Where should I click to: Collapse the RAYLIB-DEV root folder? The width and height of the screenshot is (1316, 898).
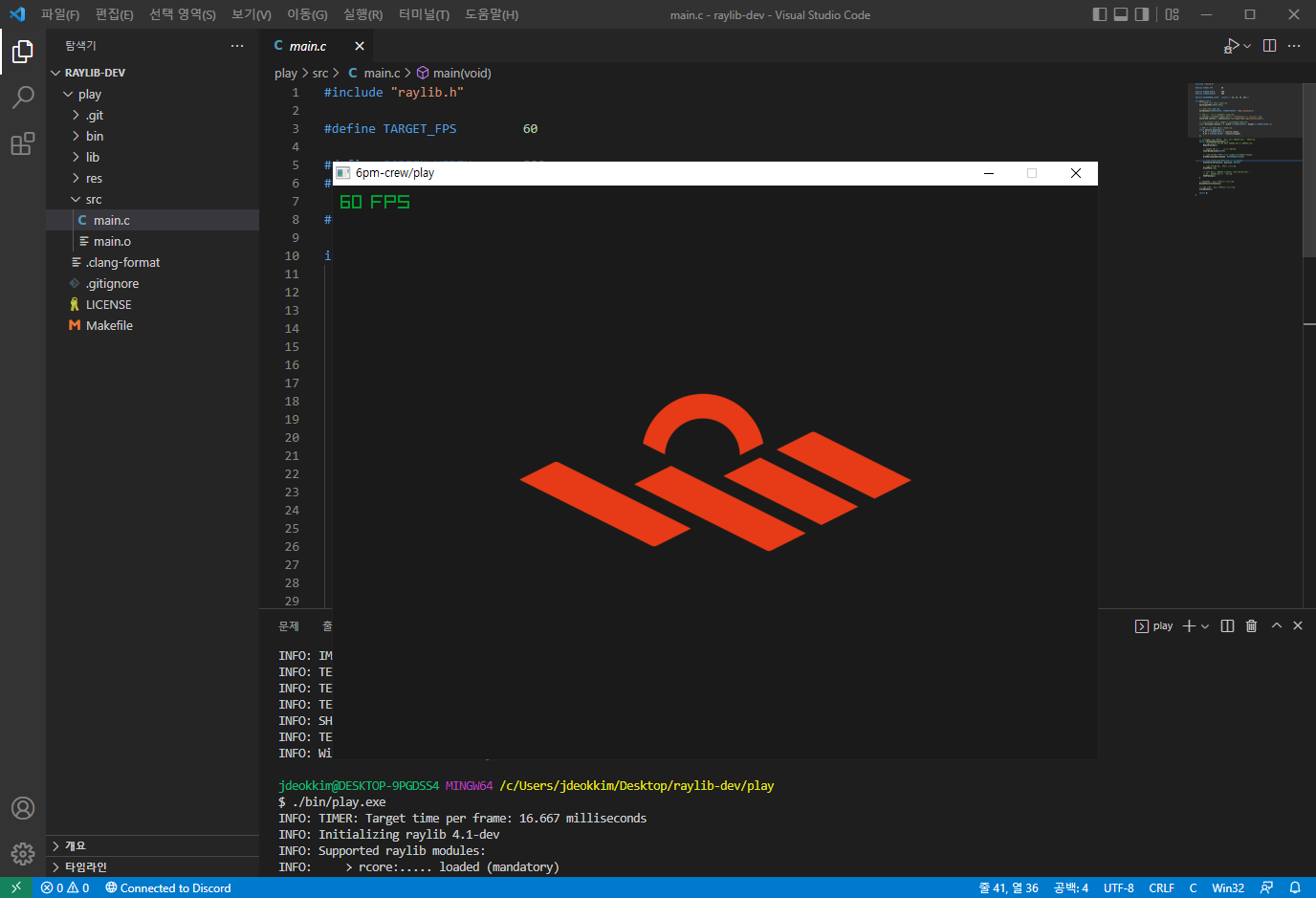(x=153, y=73)
